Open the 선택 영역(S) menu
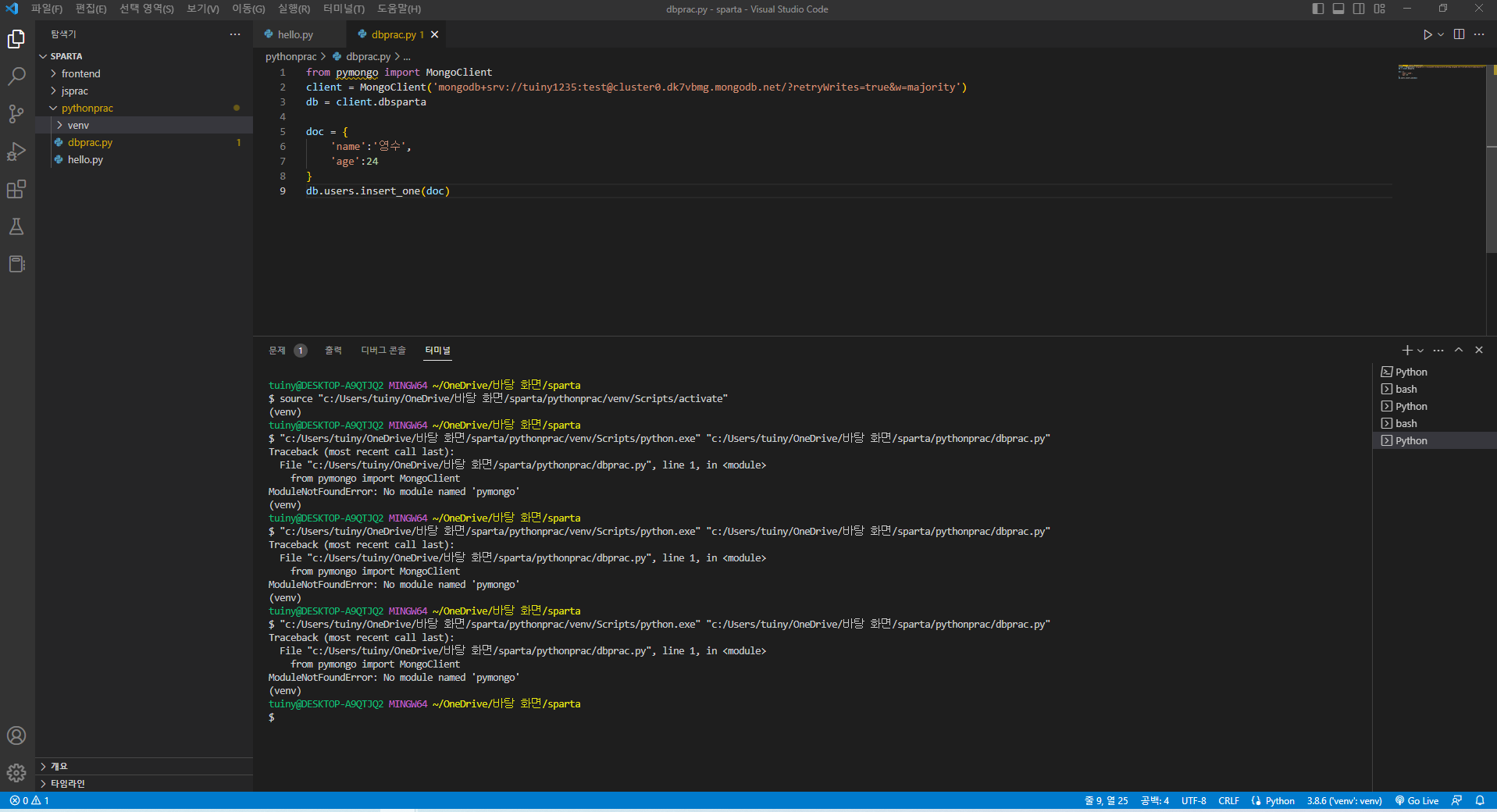This screenshot has width=1497, height=812. [x=147, y=9]
